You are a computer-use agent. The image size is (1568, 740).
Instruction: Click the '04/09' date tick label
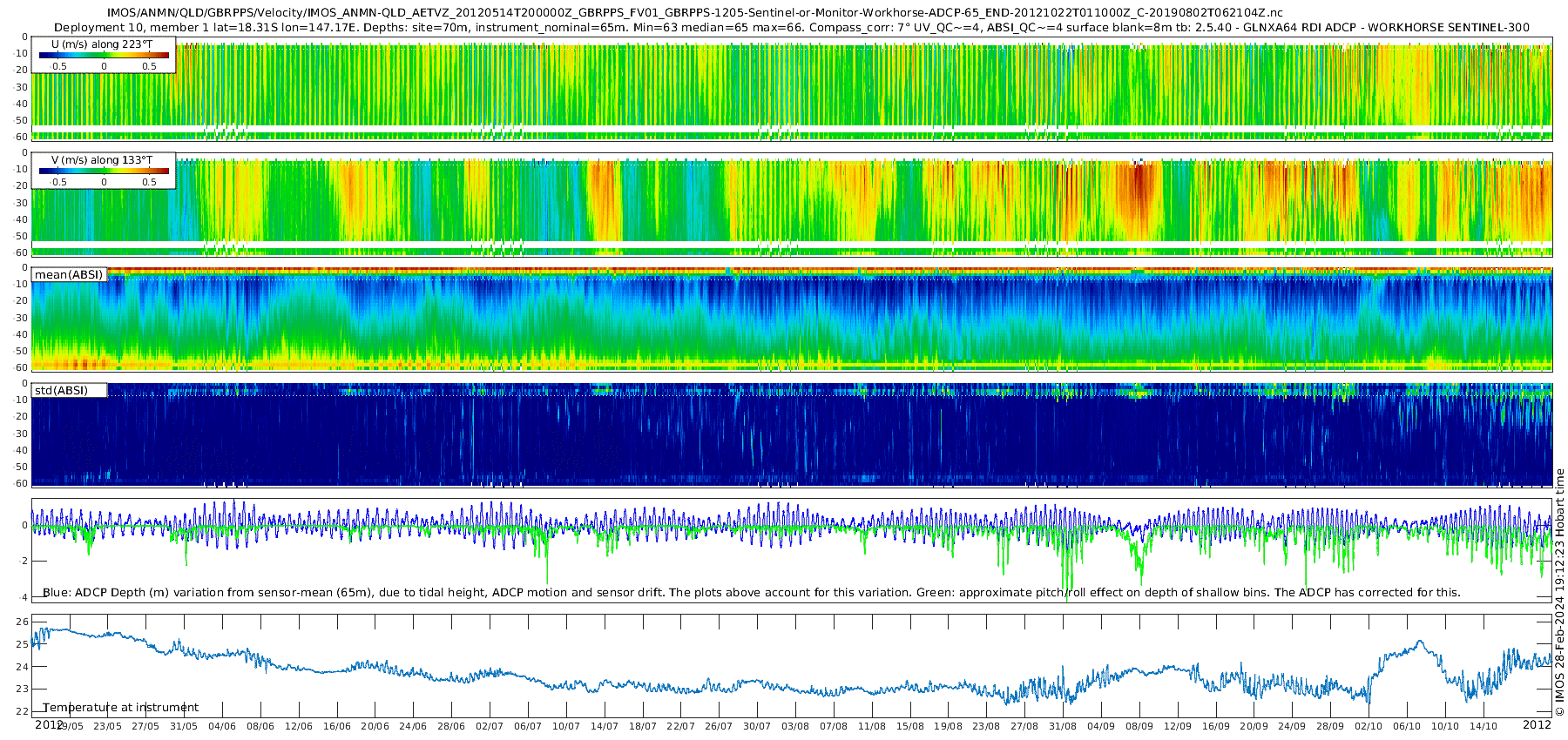tap(1101, 726)
